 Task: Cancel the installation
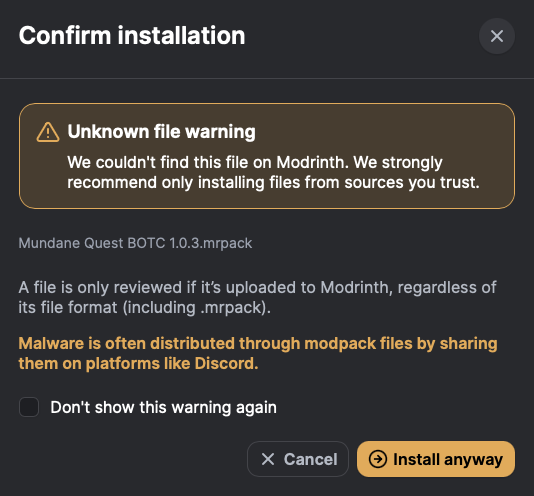pos(298,459)
